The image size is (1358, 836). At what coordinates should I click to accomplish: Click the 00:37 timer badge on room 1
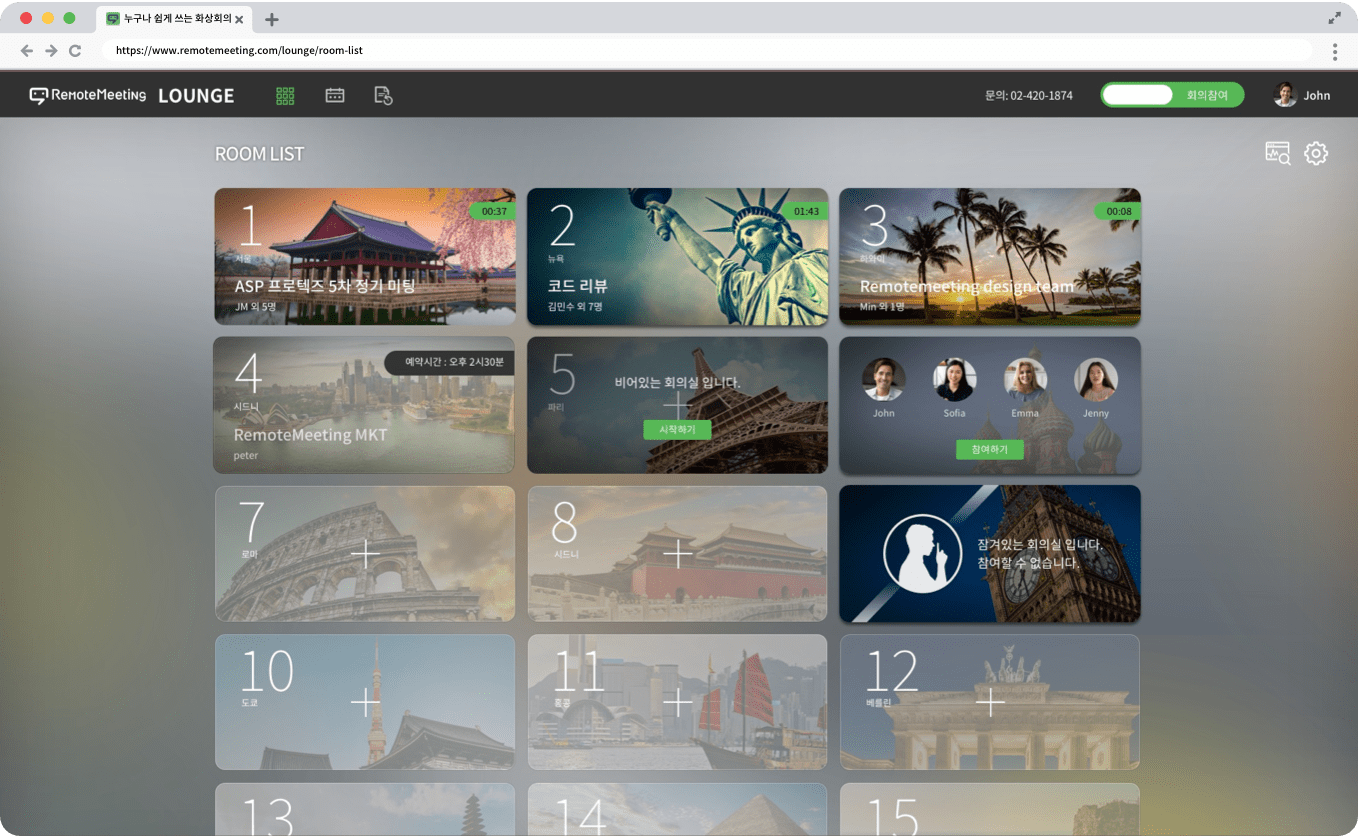[493, 211]
